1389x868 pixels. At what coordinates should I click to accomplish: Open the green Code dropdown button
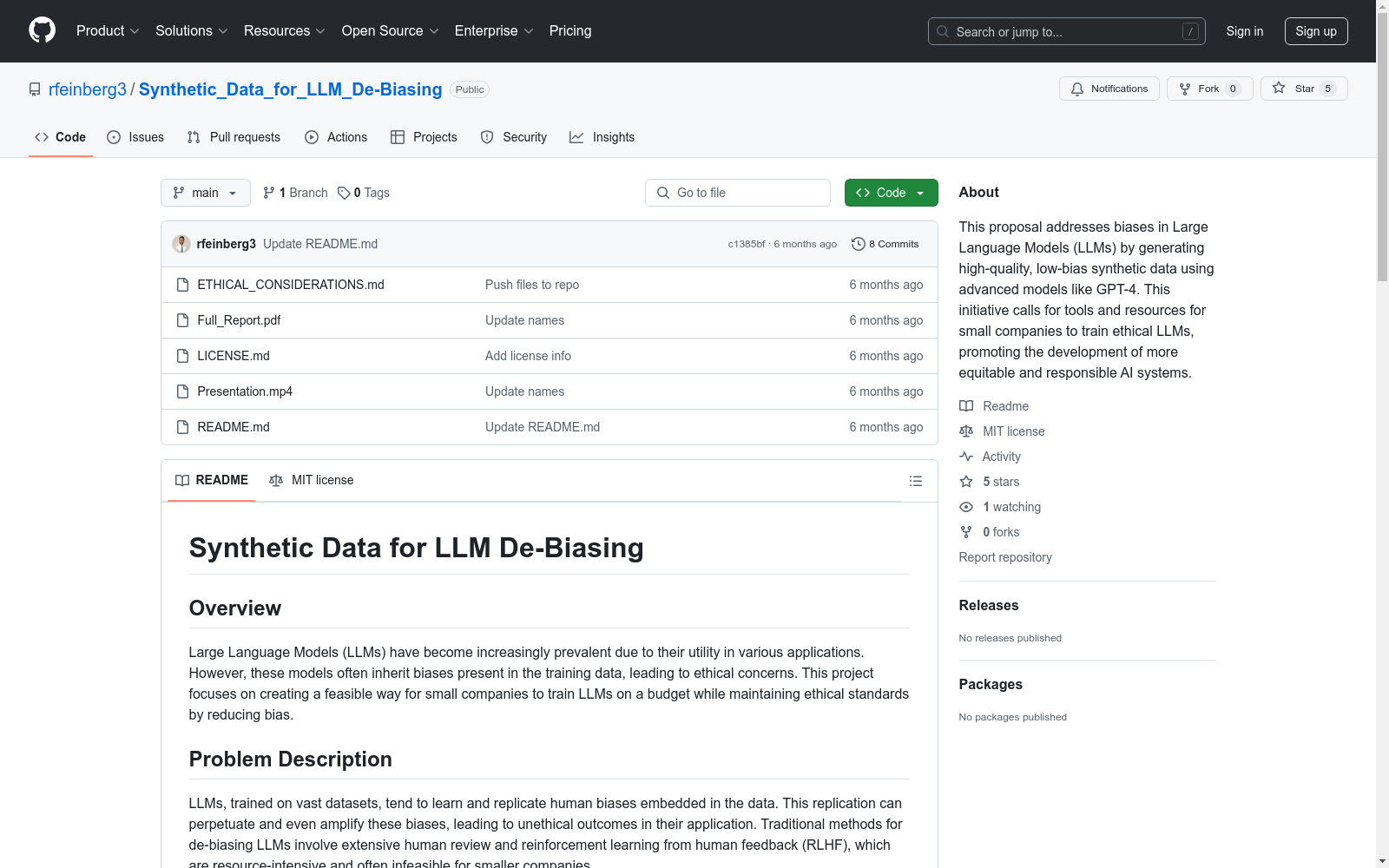[x=892, y=193]
